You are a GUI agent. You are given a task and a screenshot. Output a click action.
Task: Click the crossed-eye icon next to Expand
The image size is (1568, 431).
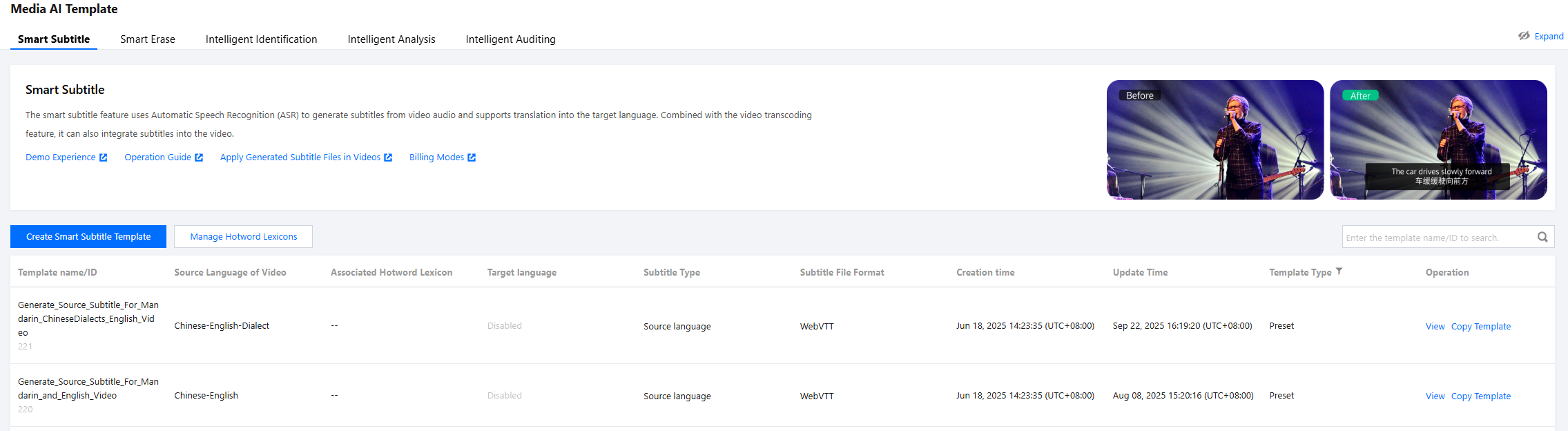coord(1524,36)
